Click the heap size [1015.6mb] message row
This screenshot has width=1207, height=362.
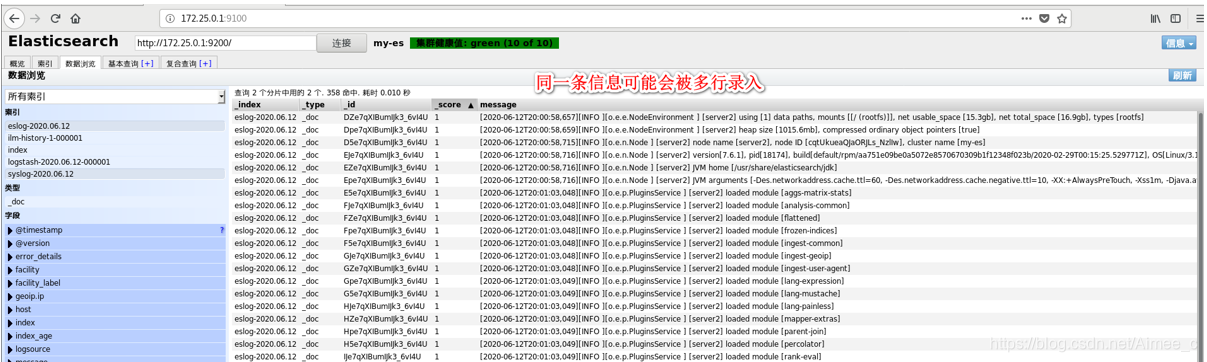[x=715, y=130]
